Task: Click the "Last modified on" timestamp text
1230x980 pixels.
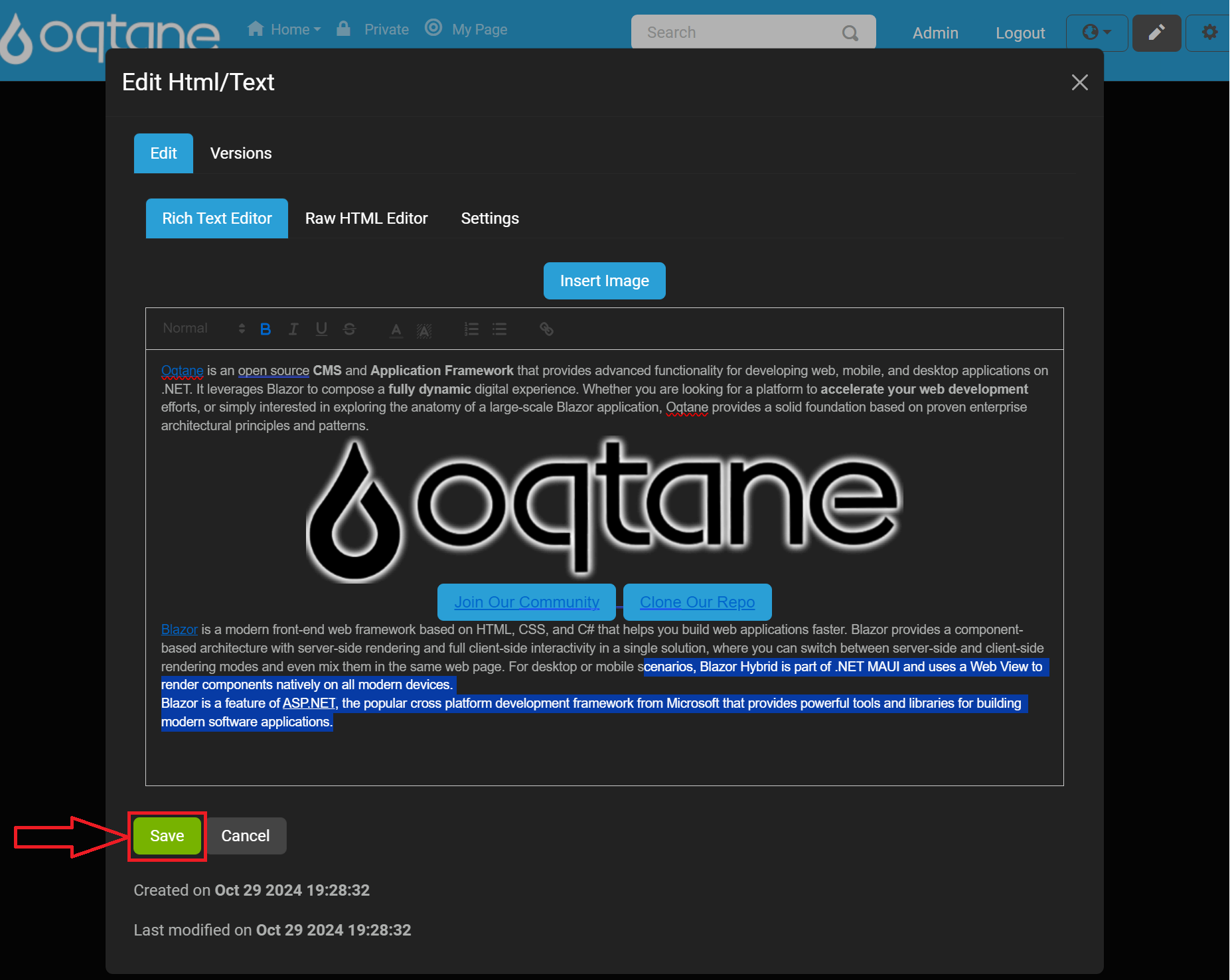Action: 272,930
